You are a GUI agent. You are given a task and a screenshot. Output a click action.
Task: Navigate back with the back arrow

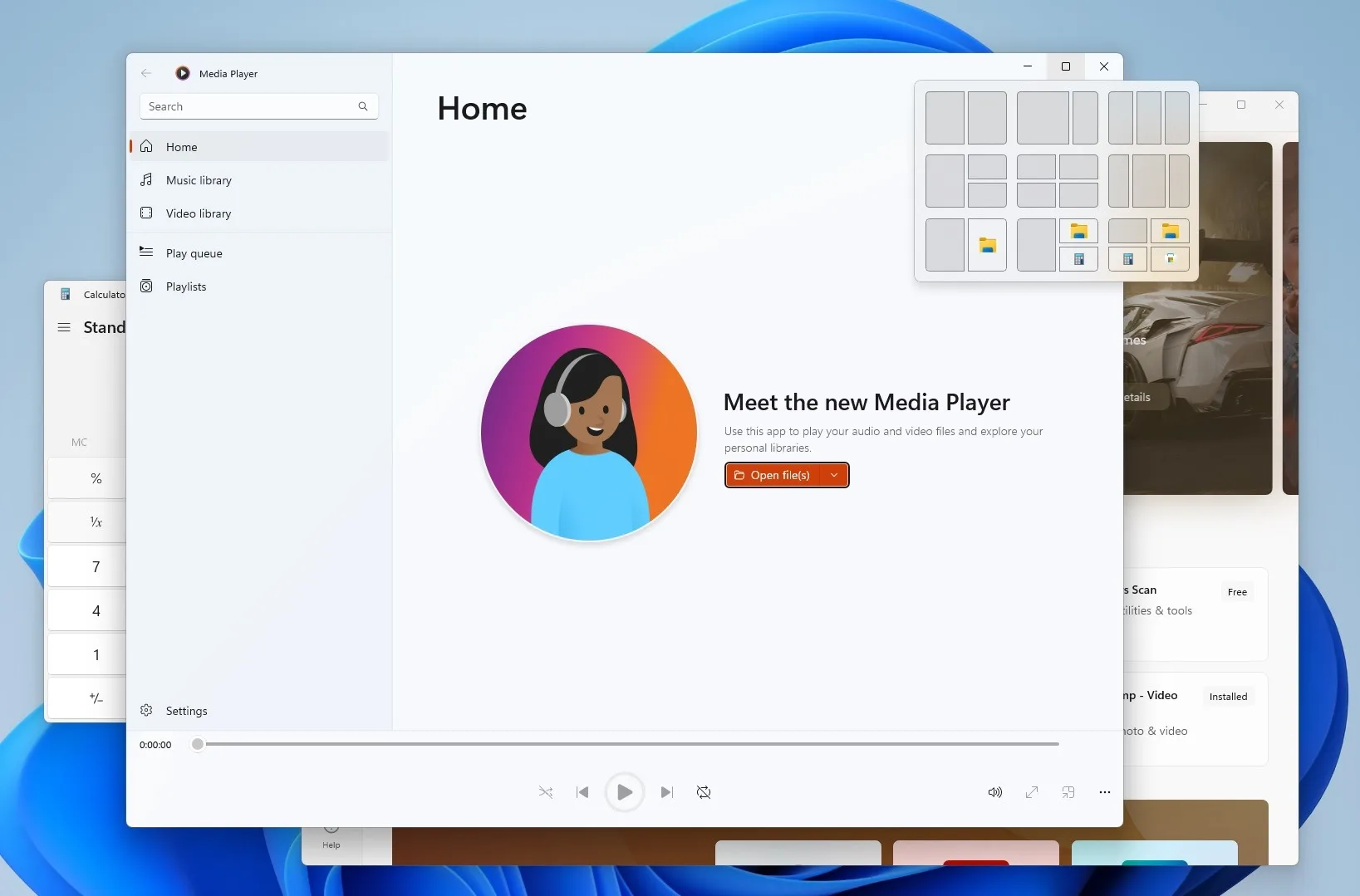(x=146, y=73)
